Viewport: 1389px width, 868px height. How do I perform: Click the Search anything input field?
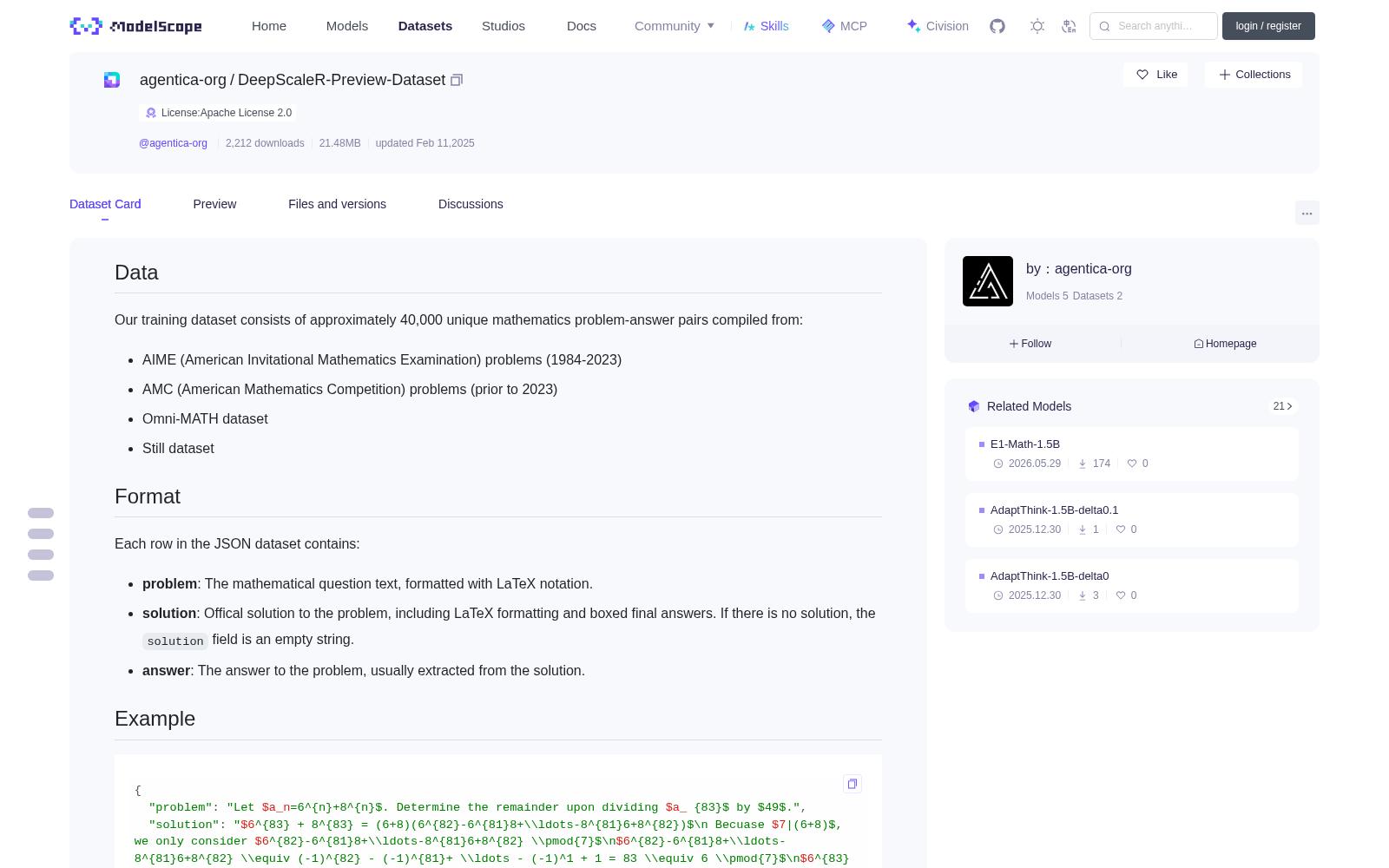[1155, 26]
